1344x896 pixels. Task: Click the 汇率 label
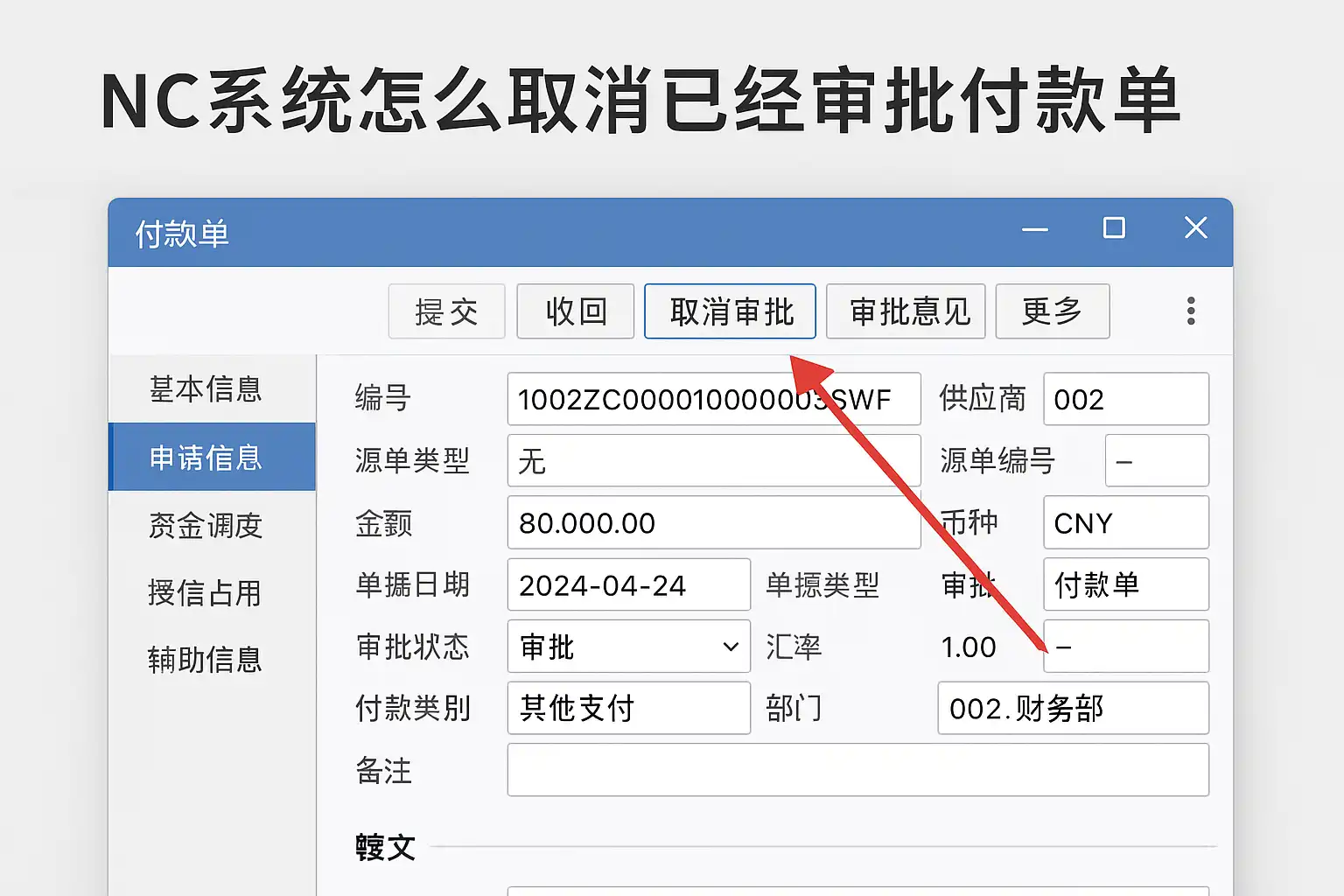coord(794,647)
